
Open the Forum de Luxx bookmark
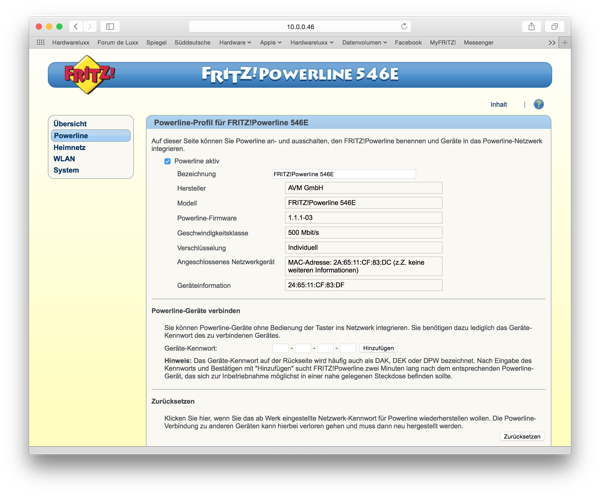pos(117,42)
